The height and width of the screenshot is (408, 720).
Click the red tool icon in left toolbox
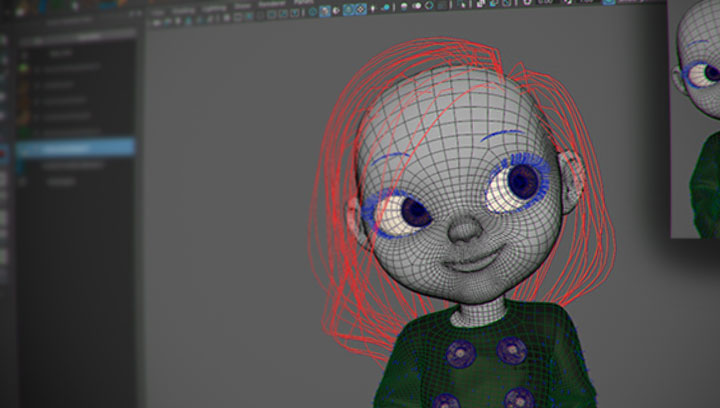pyautogui.click(x=3, y=153)
